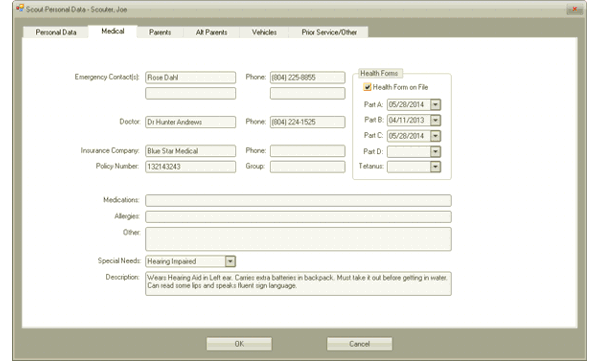600x361 pixels.
Task: Click the Policy Number field 132143243
Action: [191, 167]
